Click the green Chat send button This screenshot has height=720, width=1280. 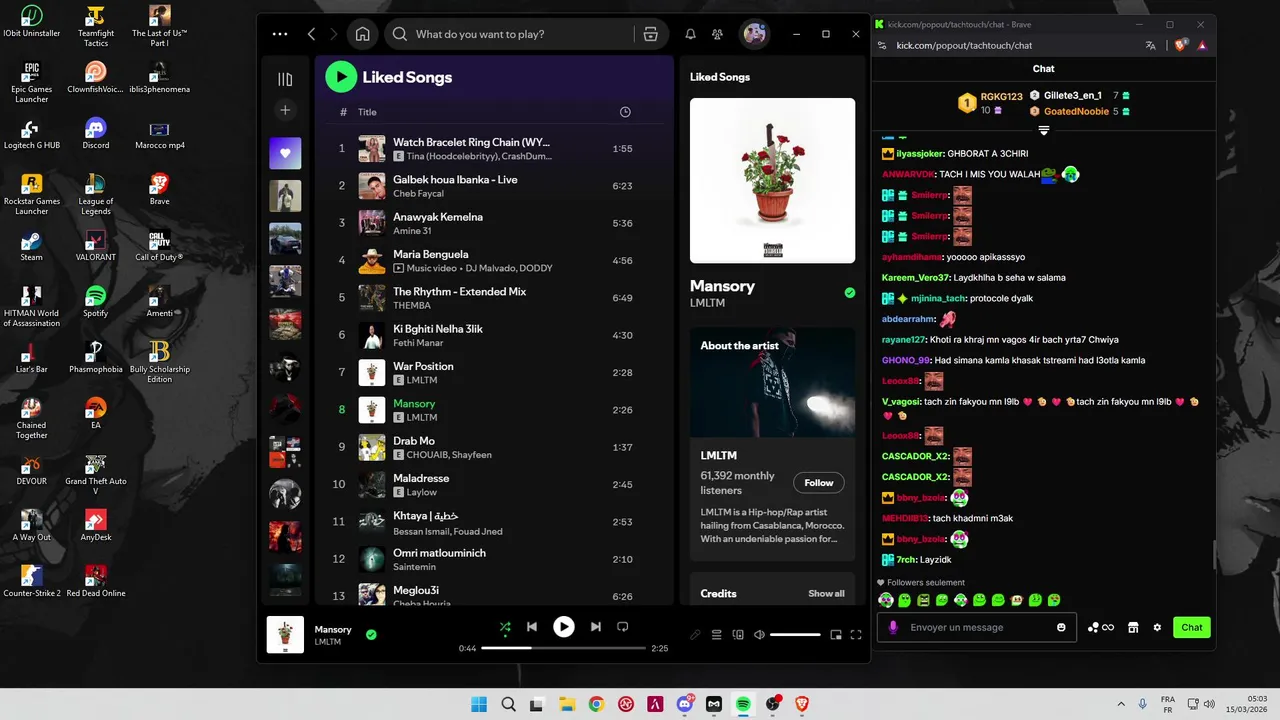1192,627
